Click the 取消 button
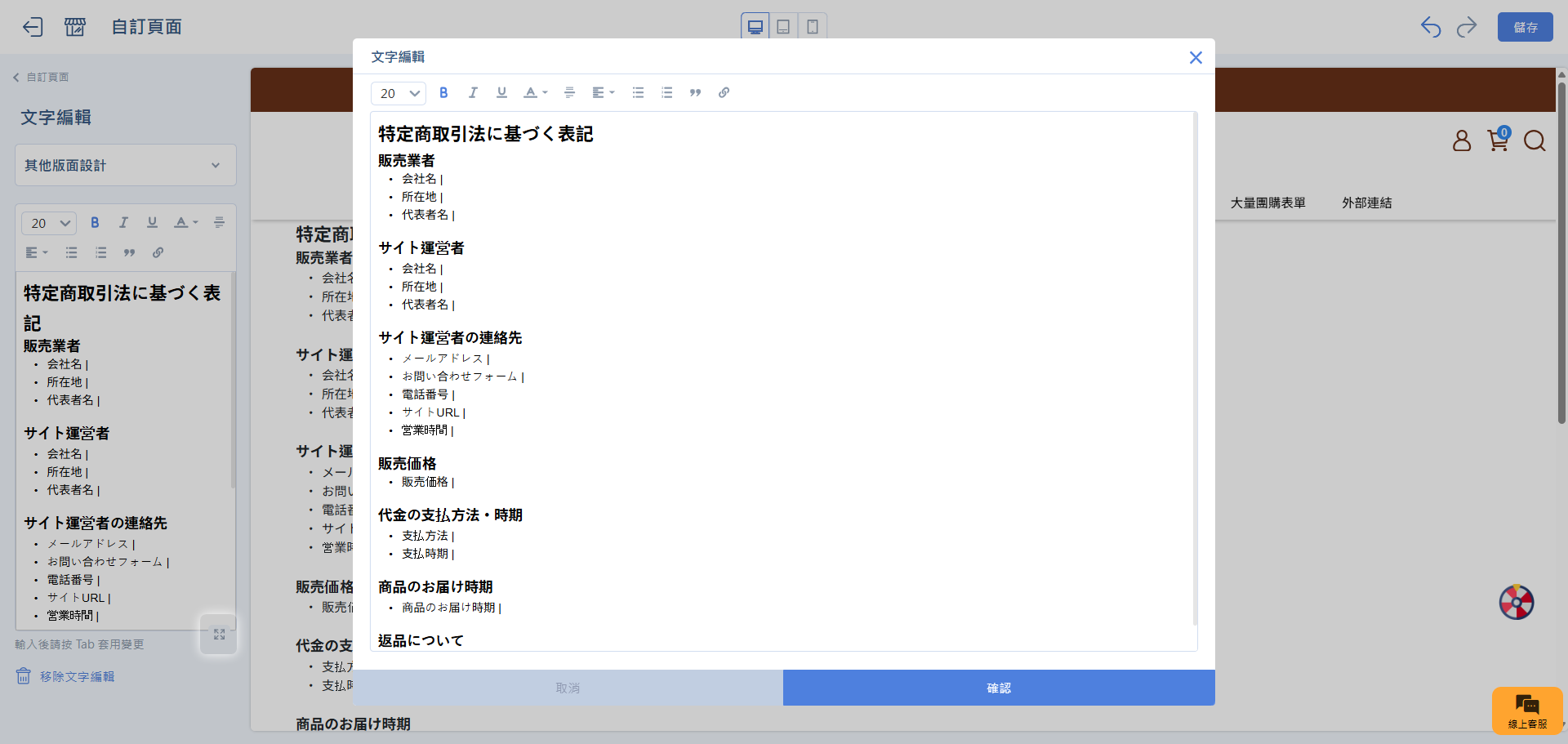Viewport: 1568px width, 744px height. (x=568, y=688)
